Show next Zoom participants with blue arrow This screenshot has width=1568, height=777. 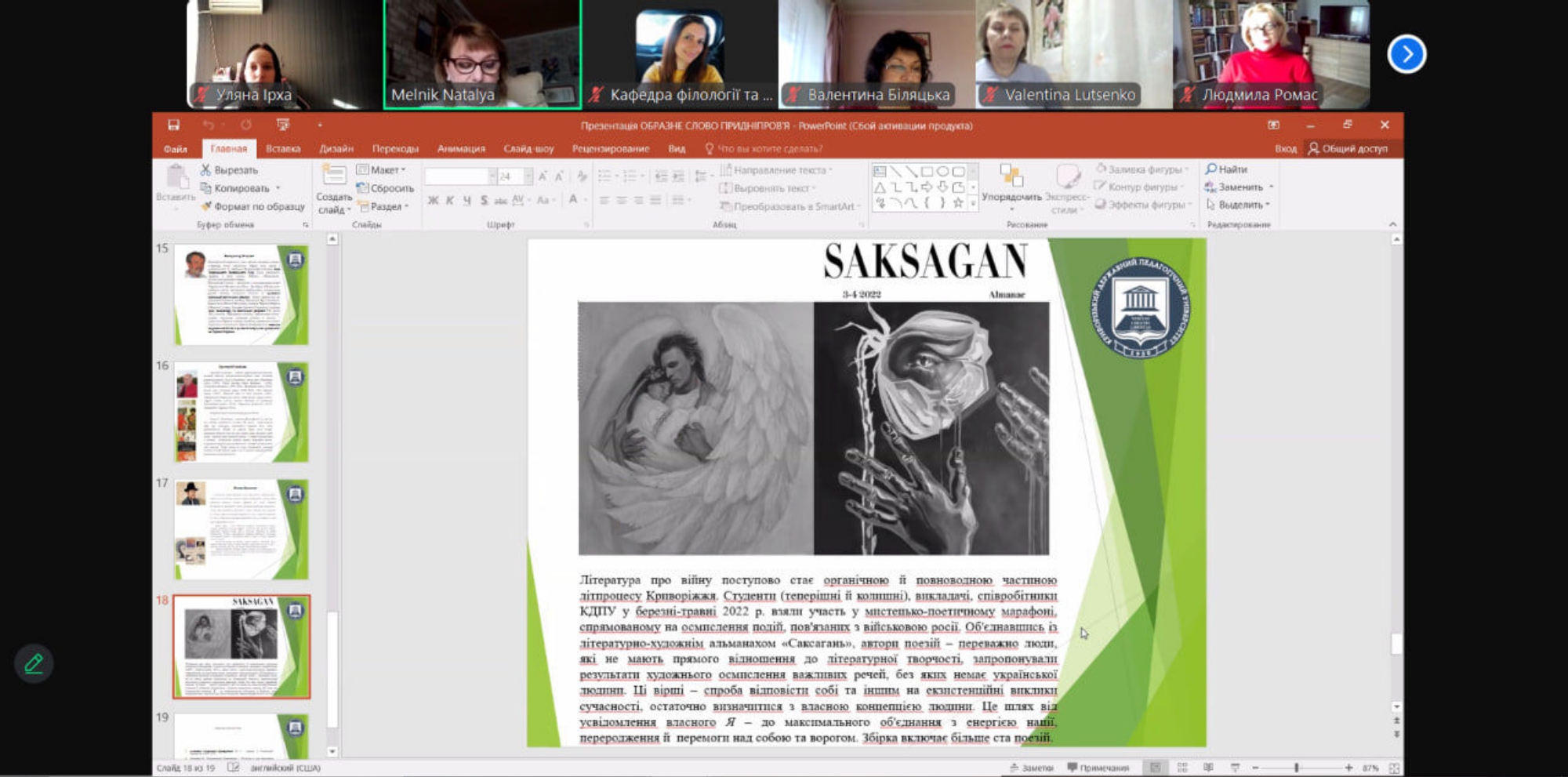pyautogui.click(x=1406, y=54)
